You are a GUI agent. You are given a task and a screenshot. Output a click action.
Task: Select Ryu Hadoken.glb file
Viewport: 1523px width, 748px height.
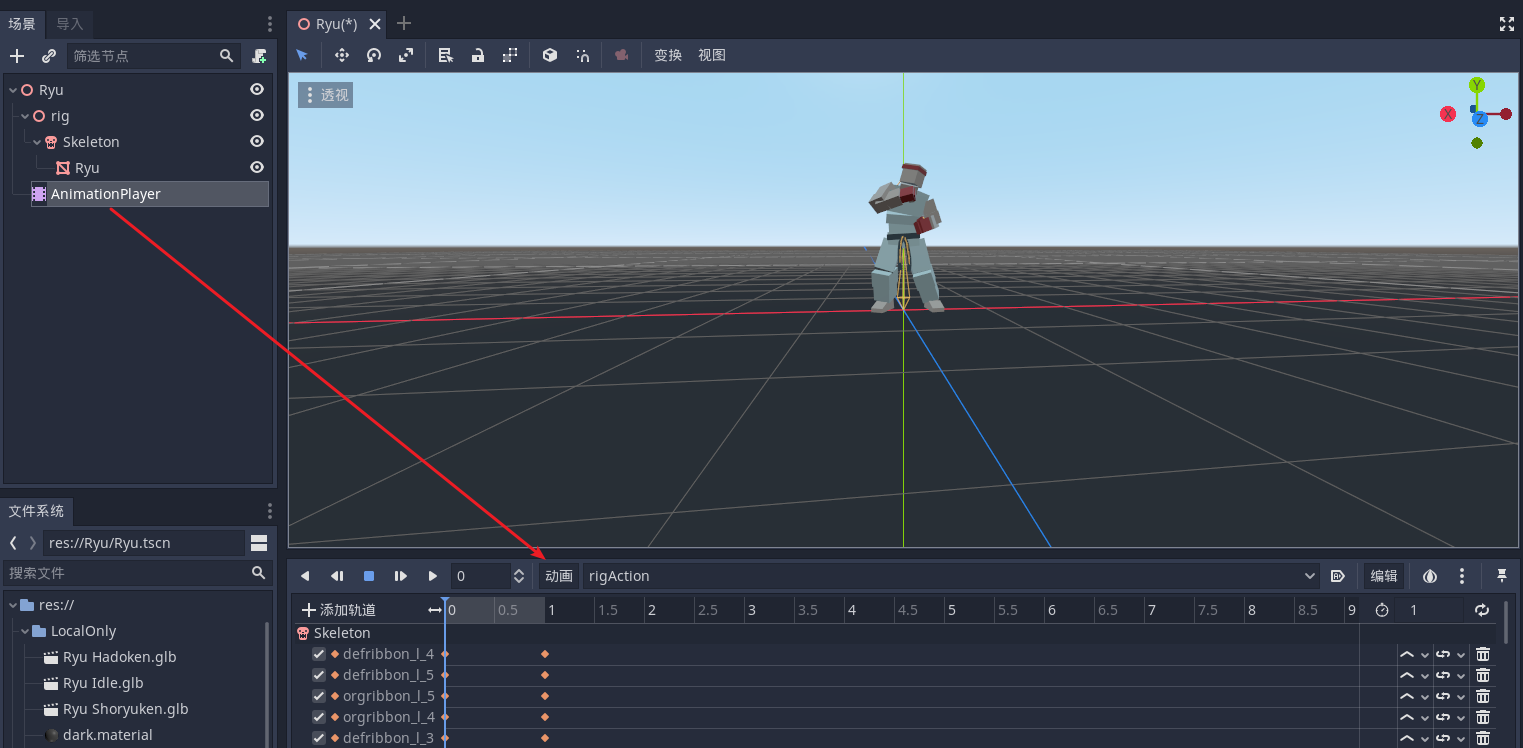tap(119, 657)
